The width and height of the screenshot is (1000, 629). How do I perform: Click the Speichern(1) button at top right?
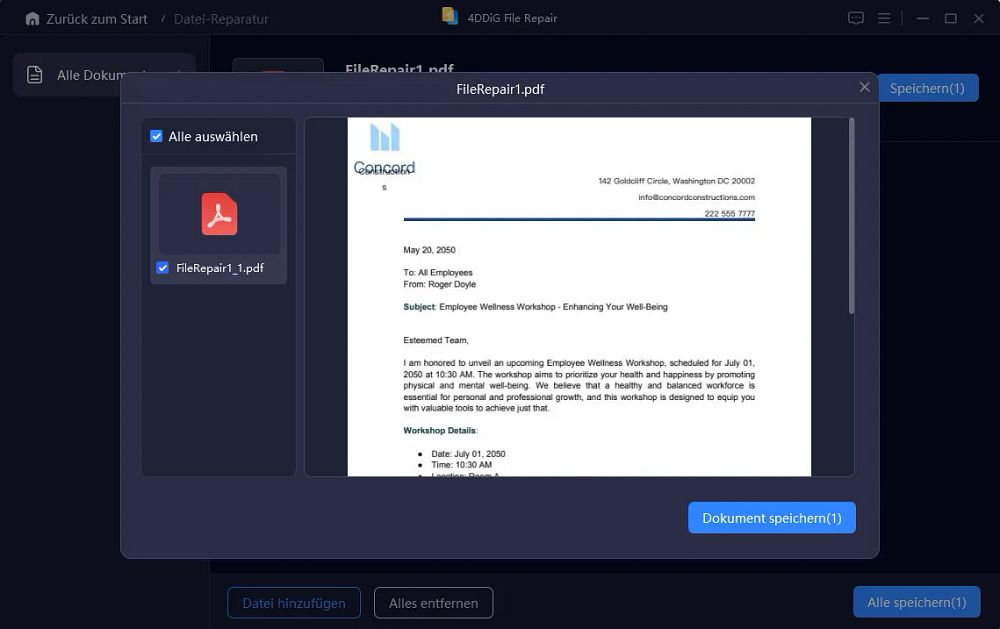tap(927, 88)
